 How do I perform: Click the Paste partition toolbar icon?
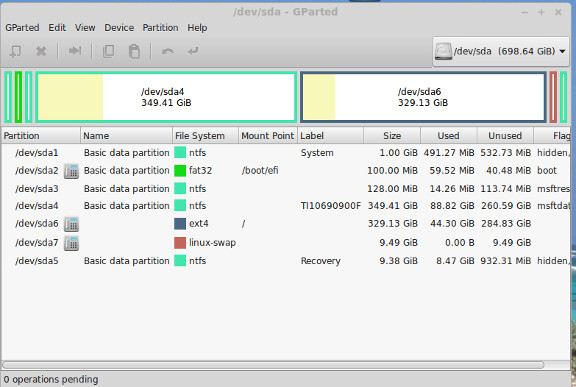coord(134,51)
